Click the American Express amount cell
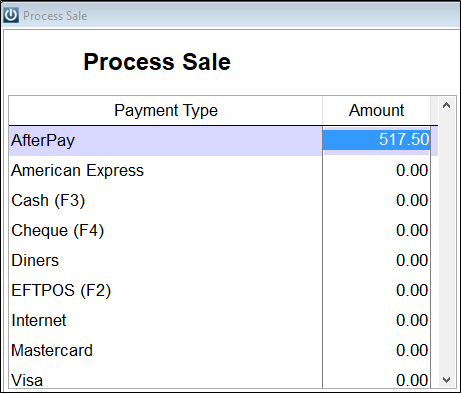 [376, 170]
